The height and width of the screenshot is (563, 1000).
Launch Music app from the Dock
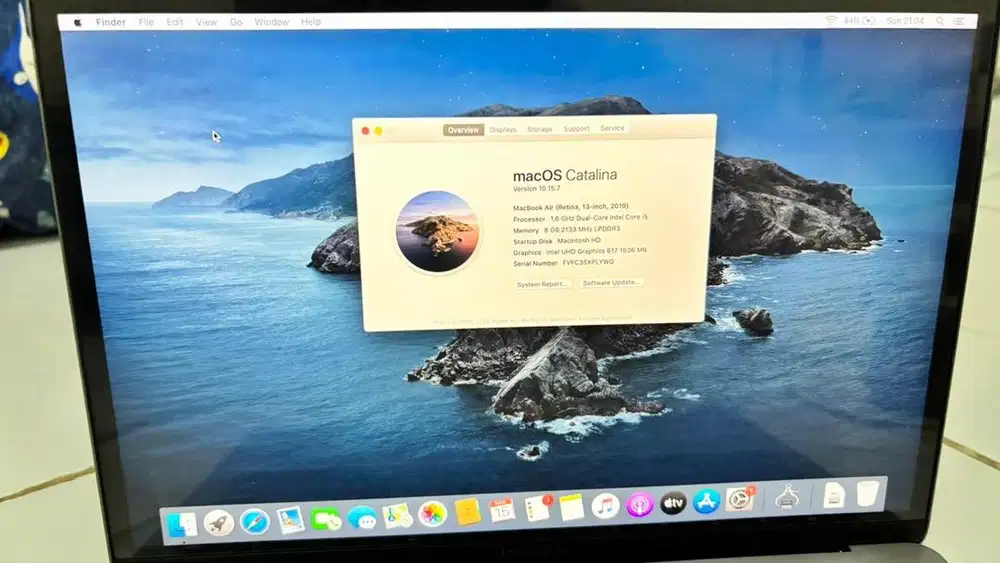click(x=605, y=506)
